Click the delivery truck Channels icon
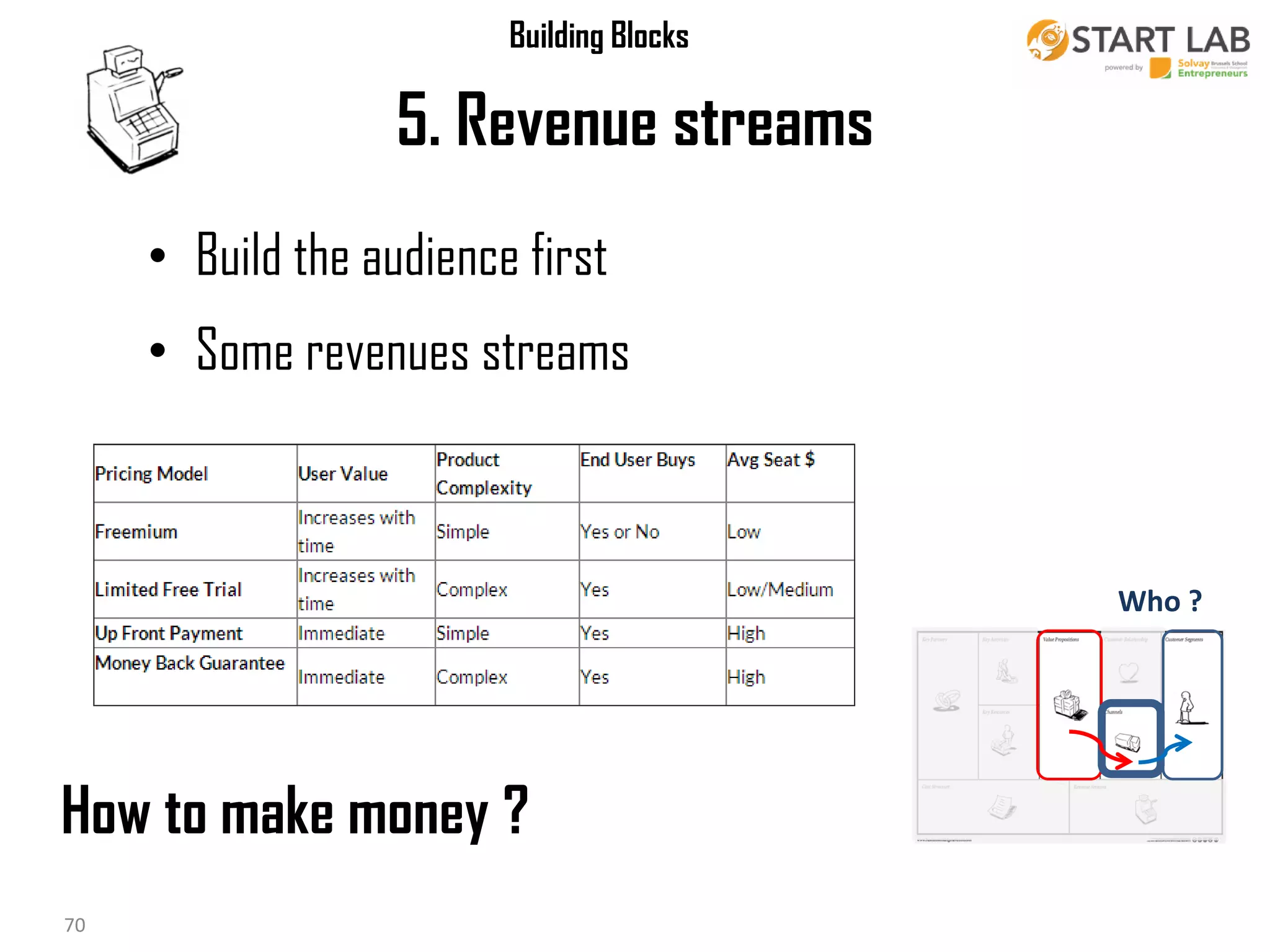Viewport: 1270px width, 952px height. [1127, 741]
